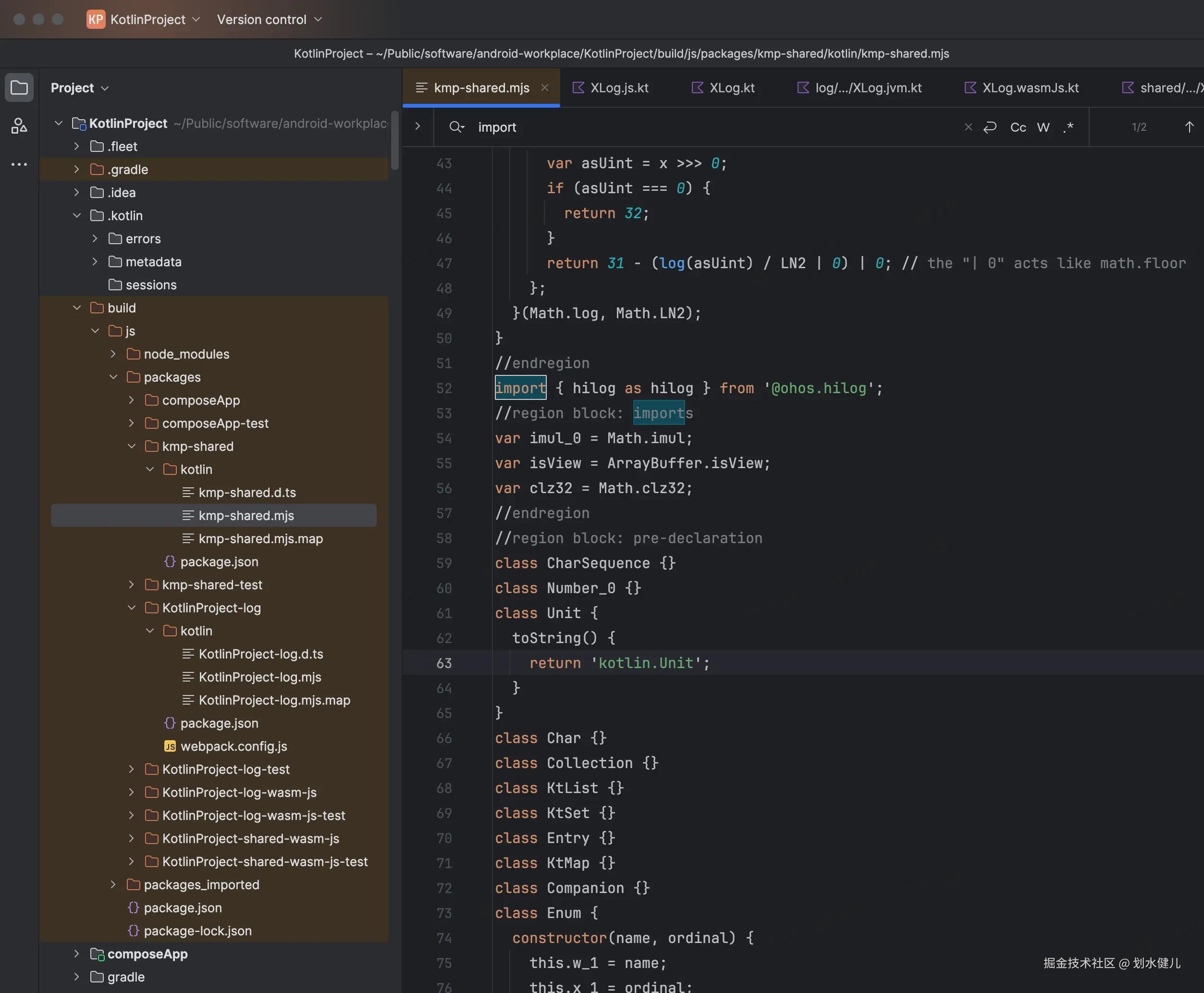Click the Kotlin file icon on XLog.wasmJs.kt tab
This screenshot has height=993, width=1204.
click(x=970, y=87)
